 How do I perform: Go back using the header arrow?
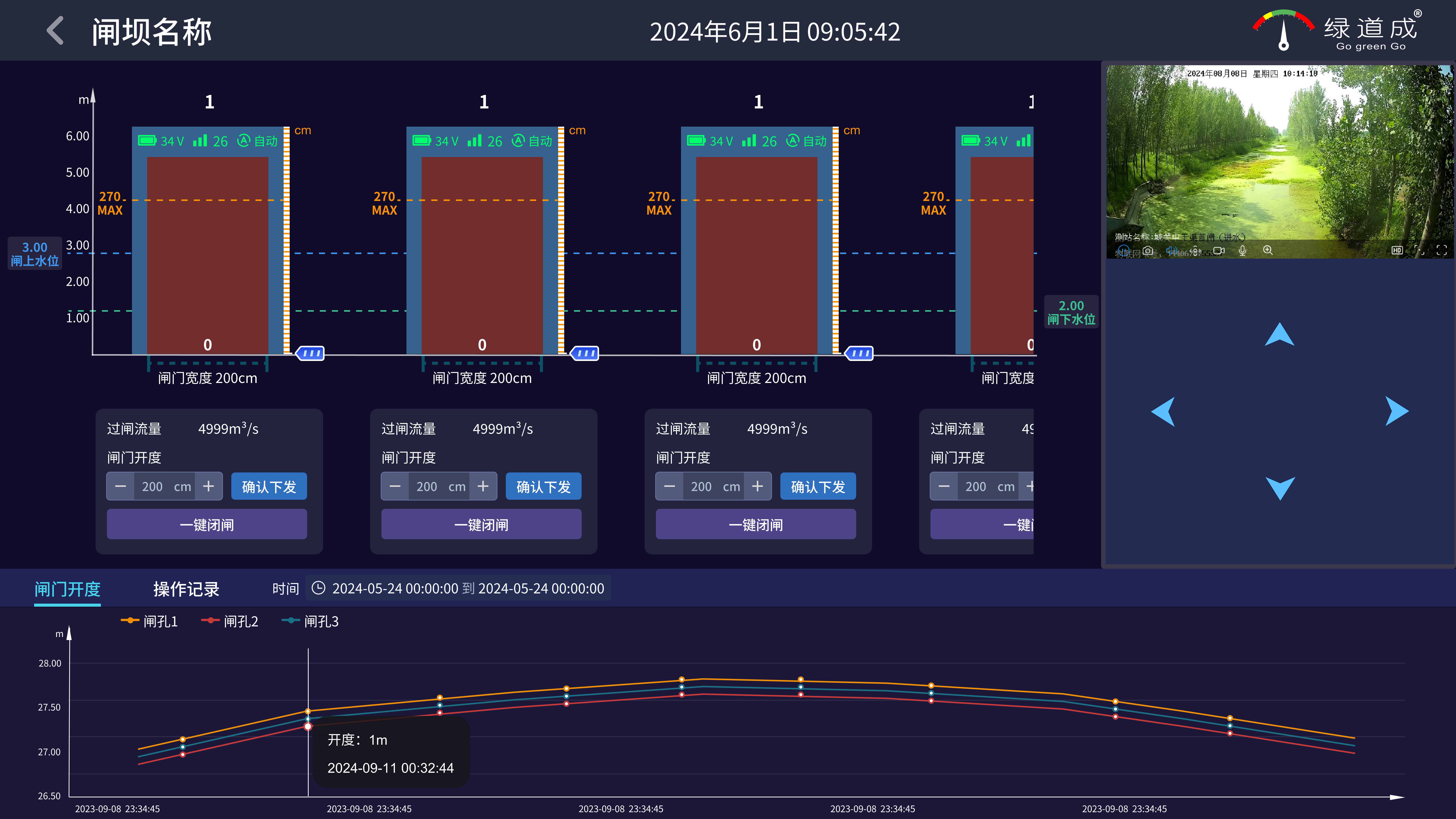tap(55, 31)
